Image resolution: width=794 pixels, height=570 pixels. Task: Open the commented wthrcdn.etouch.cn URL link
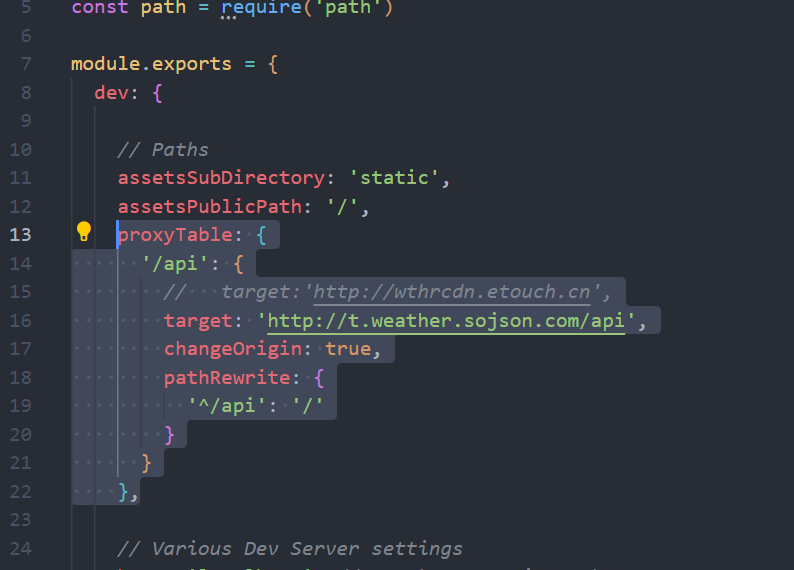[456, 292]
